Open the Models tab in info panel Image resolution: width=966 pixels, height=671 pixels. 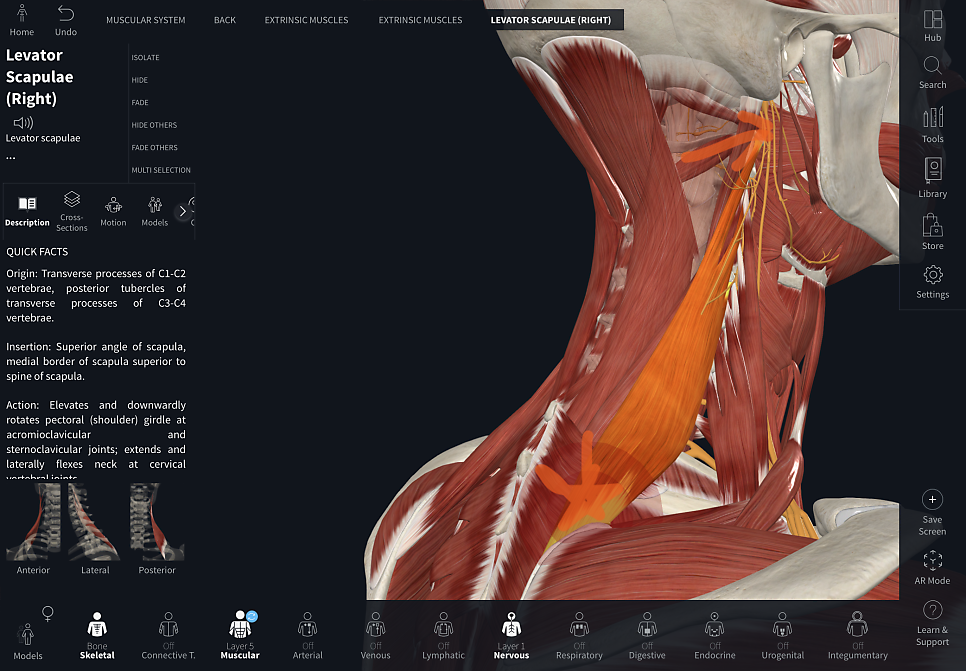pyautogui.click(x=155, y=211)
